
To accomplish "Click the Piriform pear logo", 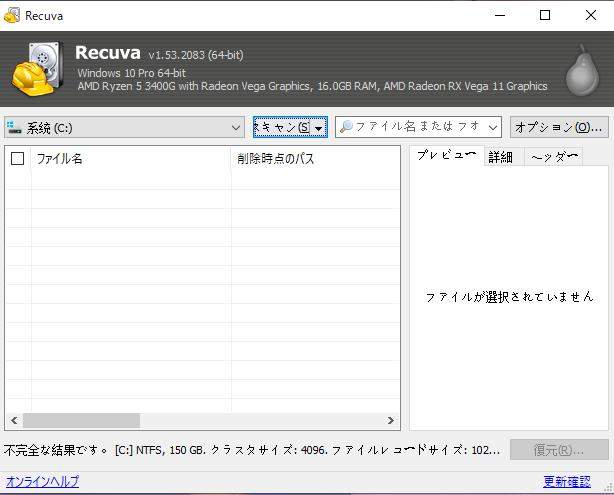I will click(x=582, y=70).
